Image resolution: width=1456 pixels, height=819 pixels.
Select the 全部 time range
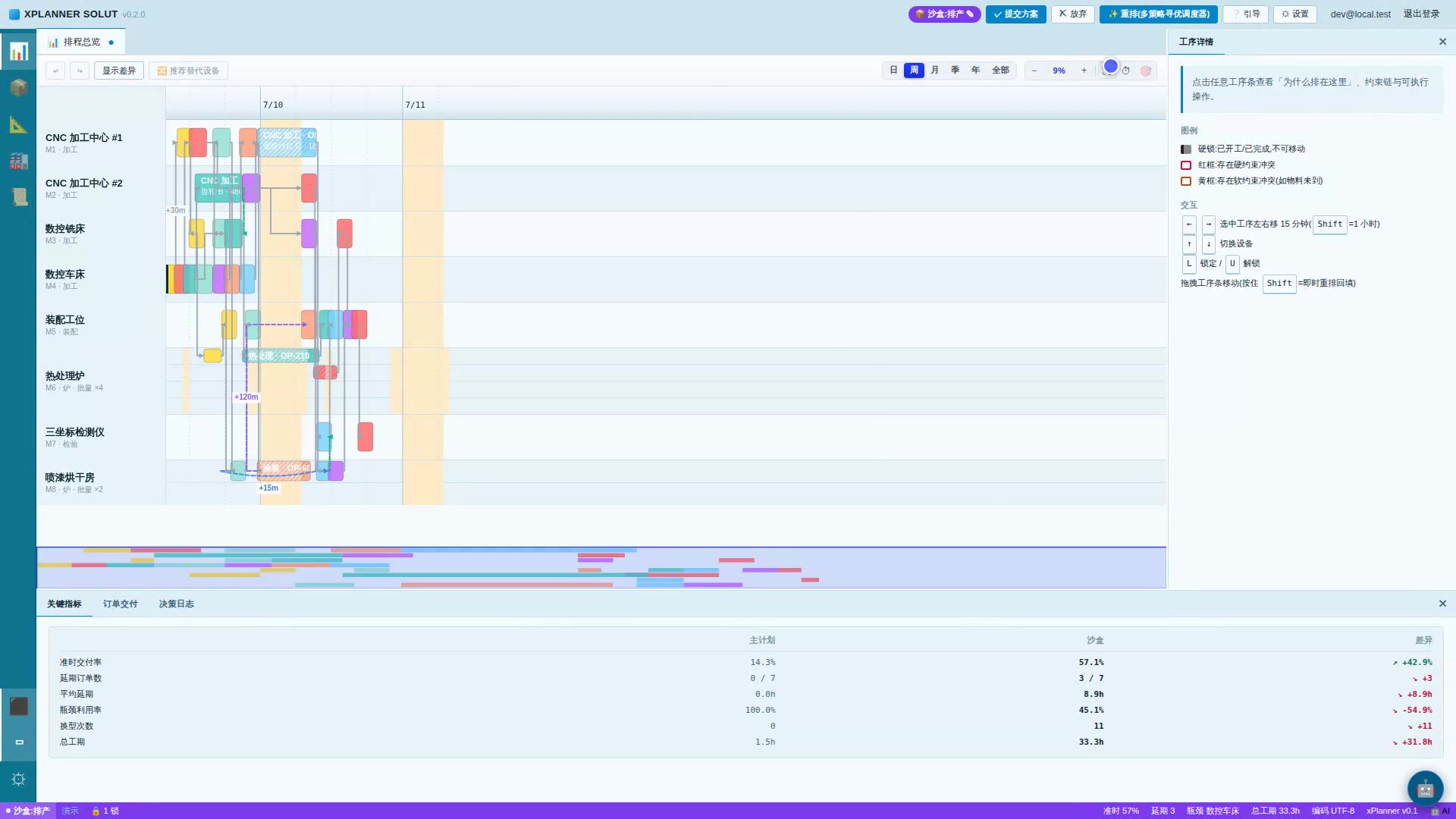pos(1000,71)
